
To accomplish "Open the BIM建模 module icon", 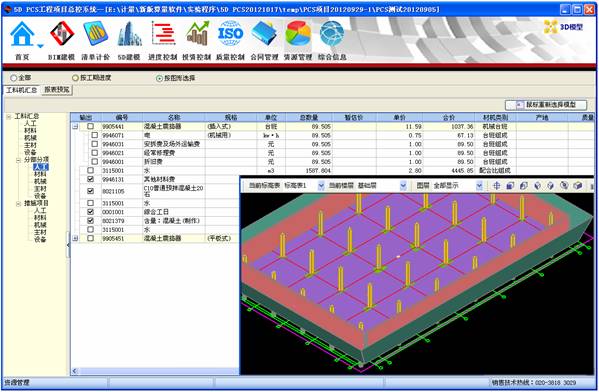I will (x=62, y=34).
